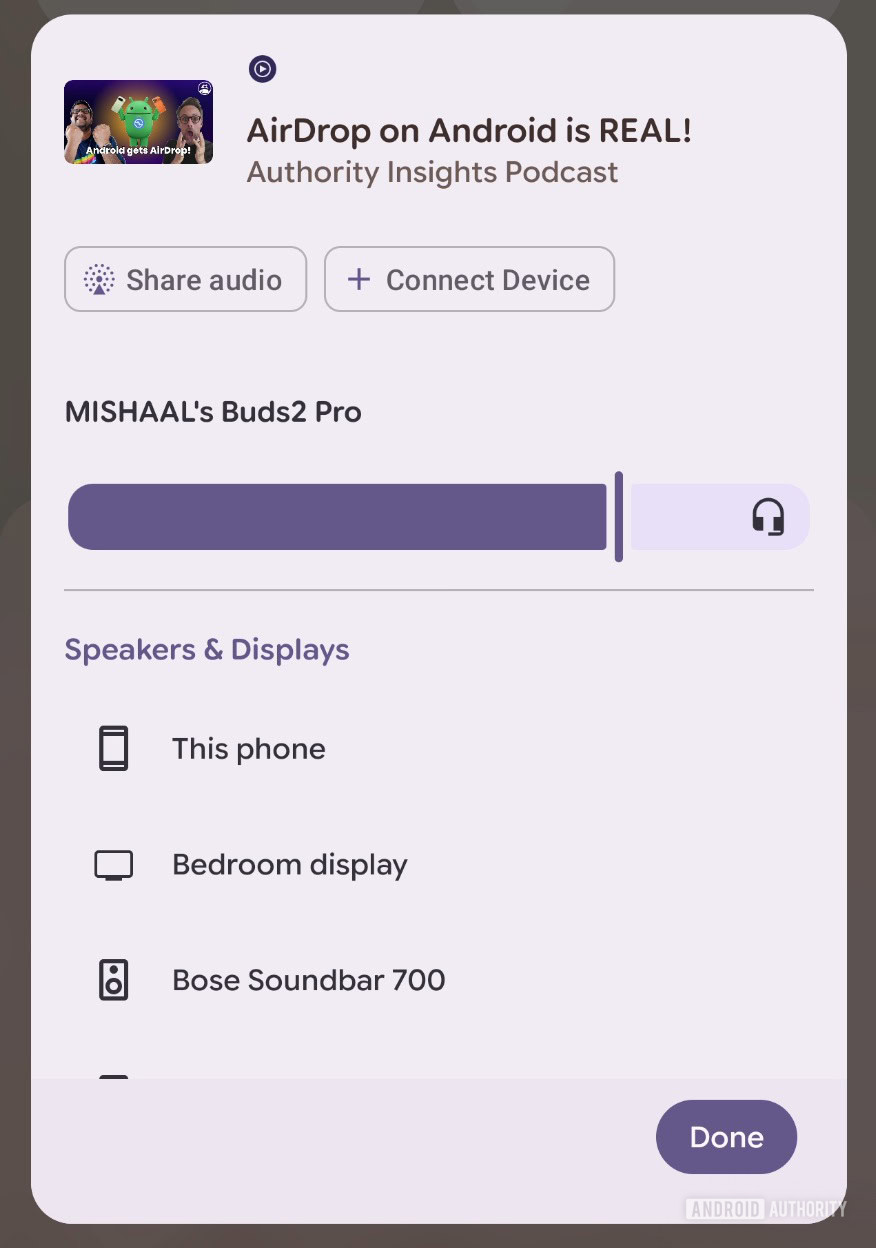Screen dimensions: 876x1248
Task: Select the MISHAAL's Buds2 Pro device label
Action: point(212,411)
